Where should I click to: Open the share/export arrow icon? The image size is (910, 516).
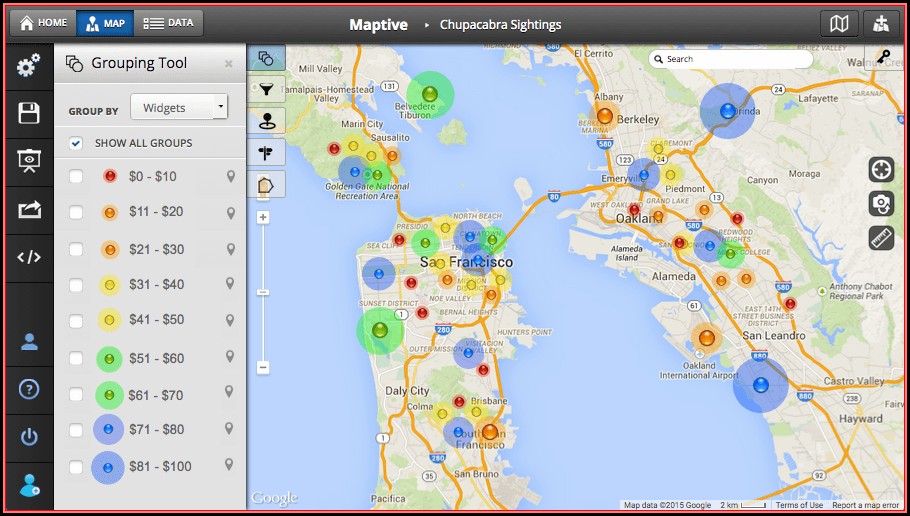pyautogui.click(x=29, y=209)
